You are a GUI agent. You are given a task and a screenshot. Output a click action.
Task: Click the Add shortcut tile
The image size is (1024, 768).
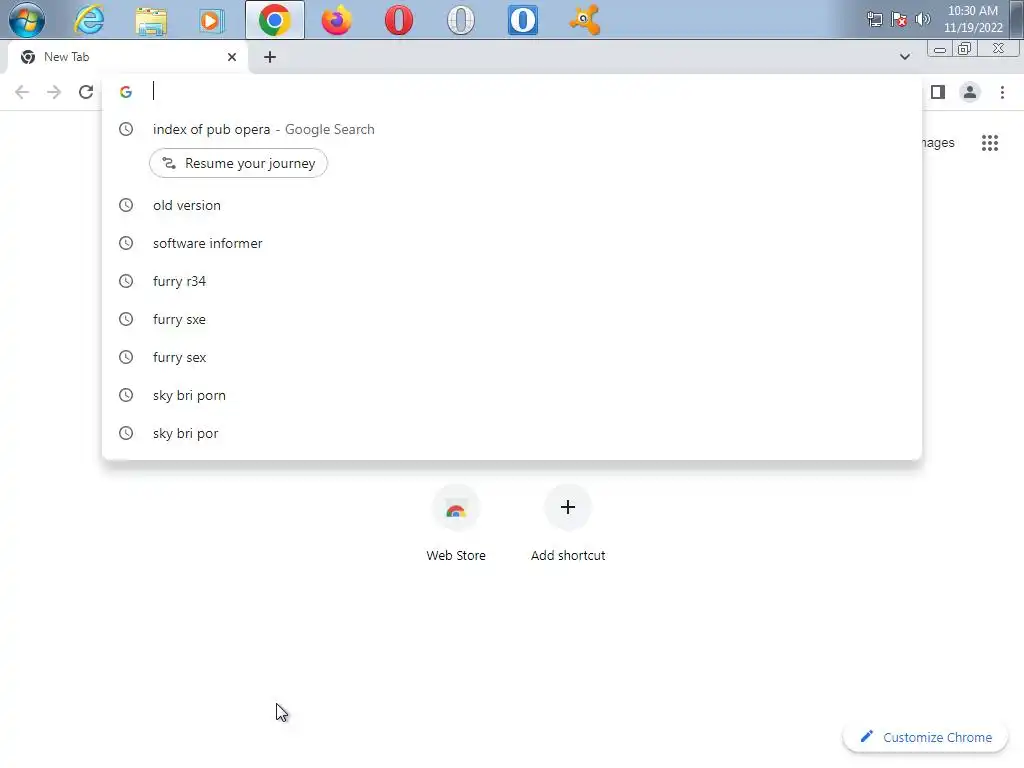568,524
